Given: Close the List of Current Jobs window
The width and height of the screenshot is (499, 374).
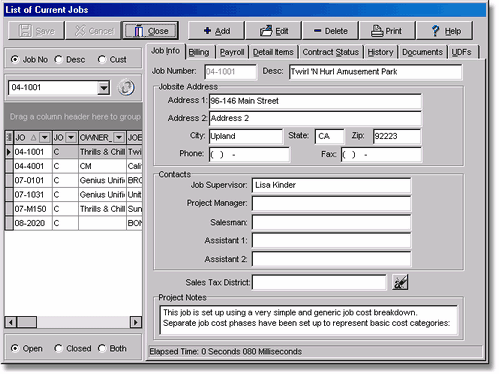Looking at the screenshot, I should [x=151, y=31].
